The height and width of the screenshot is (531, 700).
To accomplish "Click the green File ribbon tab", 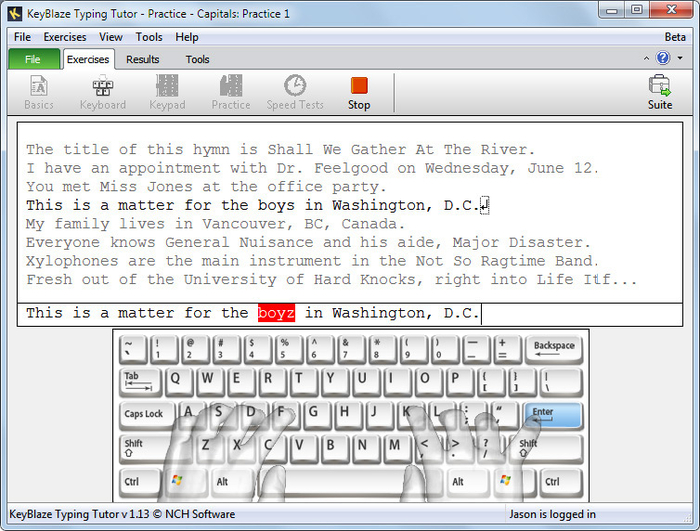I will [x=33, y=59].
